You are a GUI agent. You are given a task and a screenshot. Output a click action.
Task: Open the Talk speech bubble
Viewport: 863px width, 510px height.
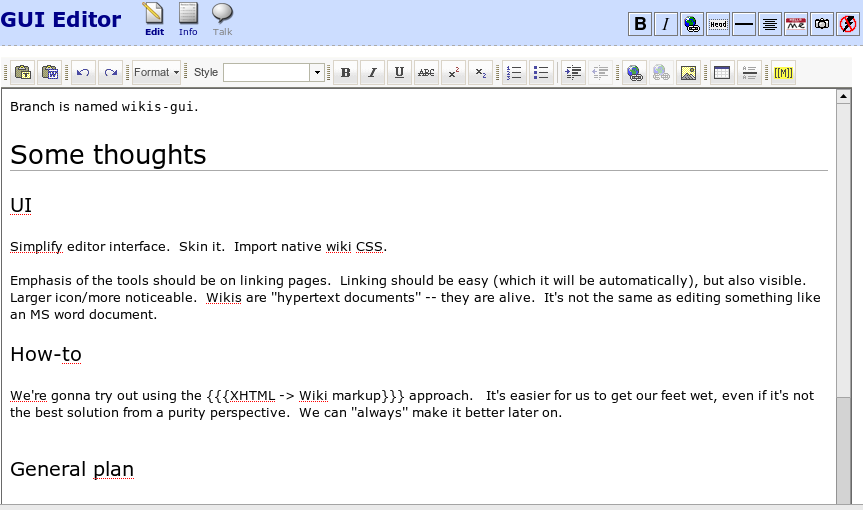click(222, 19)
